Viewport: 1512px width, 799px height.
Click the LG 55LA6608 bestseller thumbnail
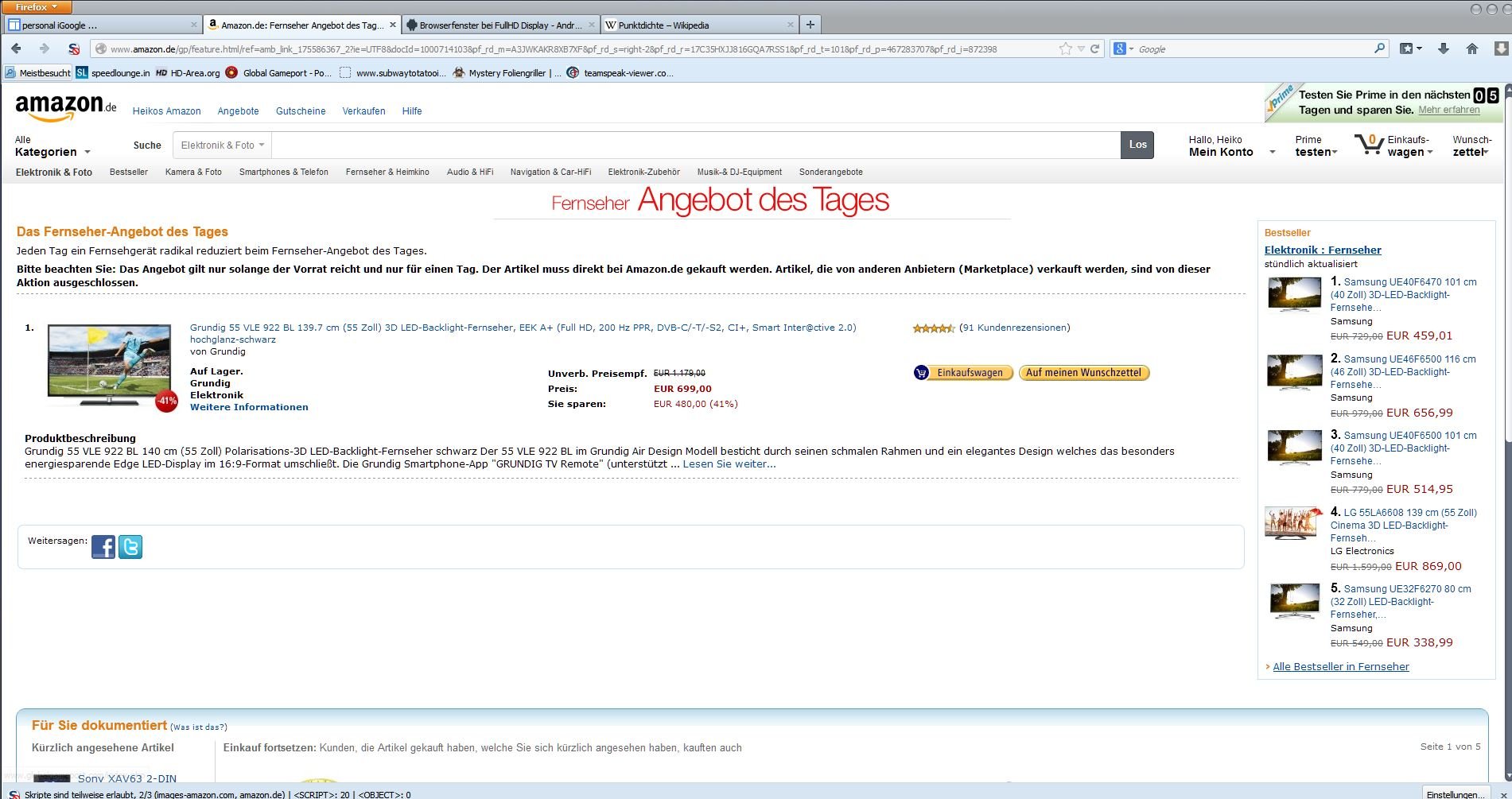click(x=1293, y=524)
